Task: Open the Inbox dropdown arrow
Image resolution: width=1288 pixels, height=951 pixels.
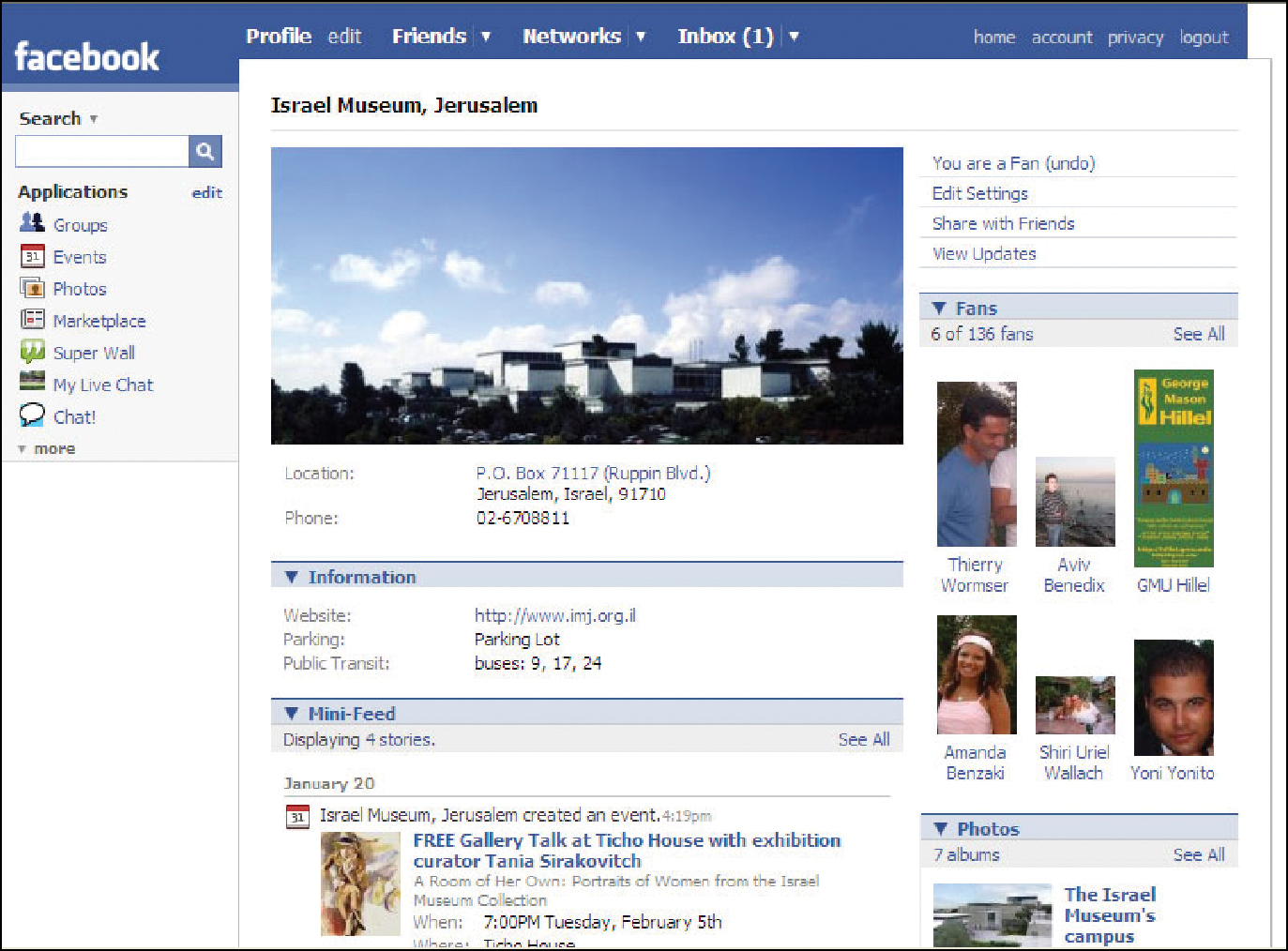Action: click(794, 37)
